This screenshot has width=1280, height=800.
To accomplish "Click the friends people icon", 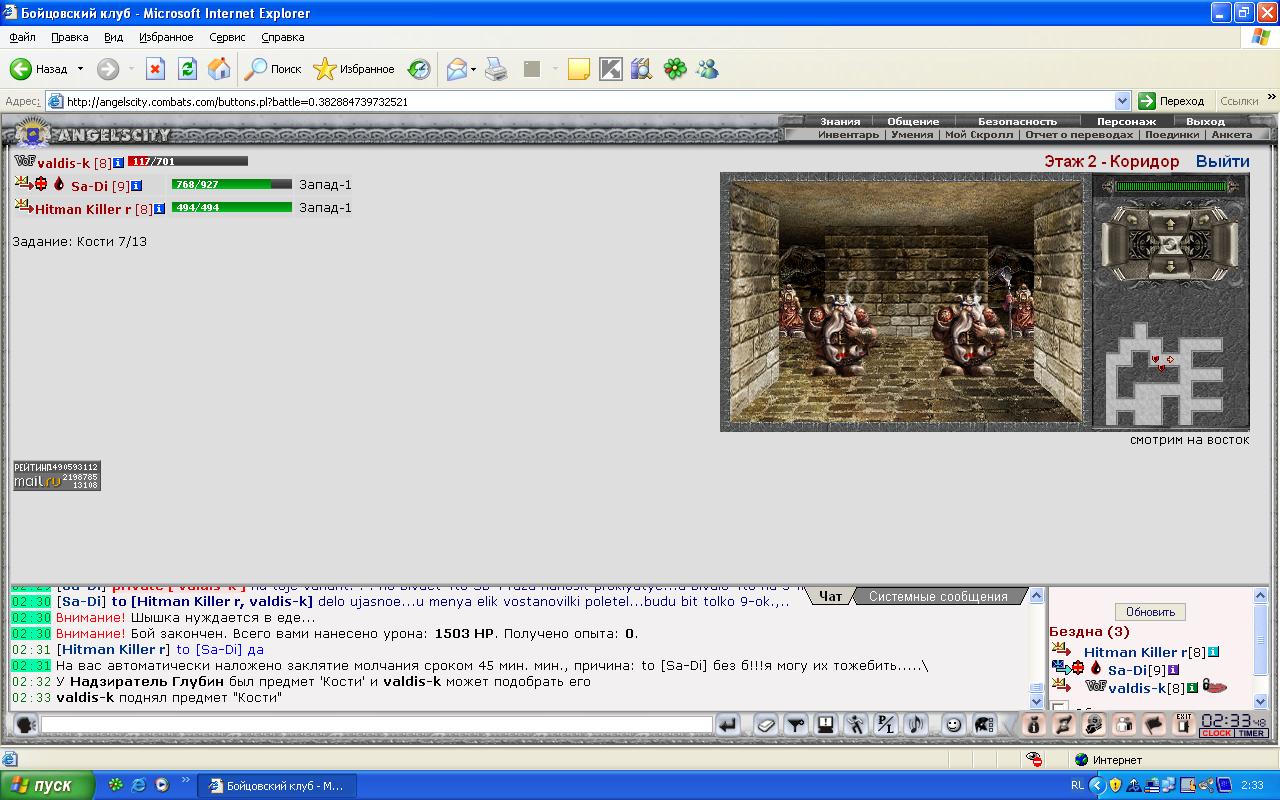I will [x=1124, y=725].
